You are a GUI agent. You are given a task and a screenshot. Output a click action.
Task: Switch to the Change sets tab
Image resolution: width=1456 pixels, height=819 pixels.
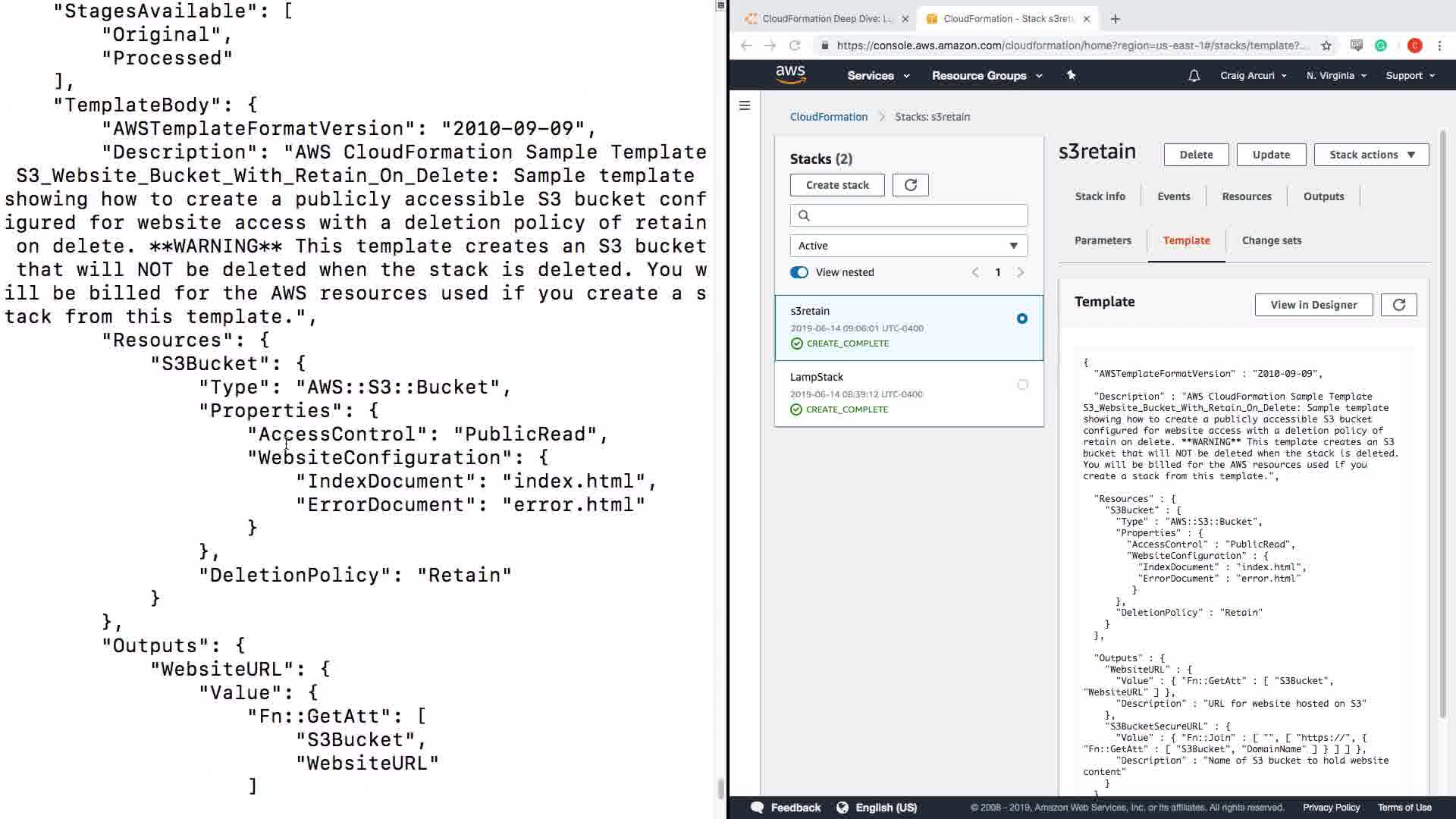click(1271, 240)
